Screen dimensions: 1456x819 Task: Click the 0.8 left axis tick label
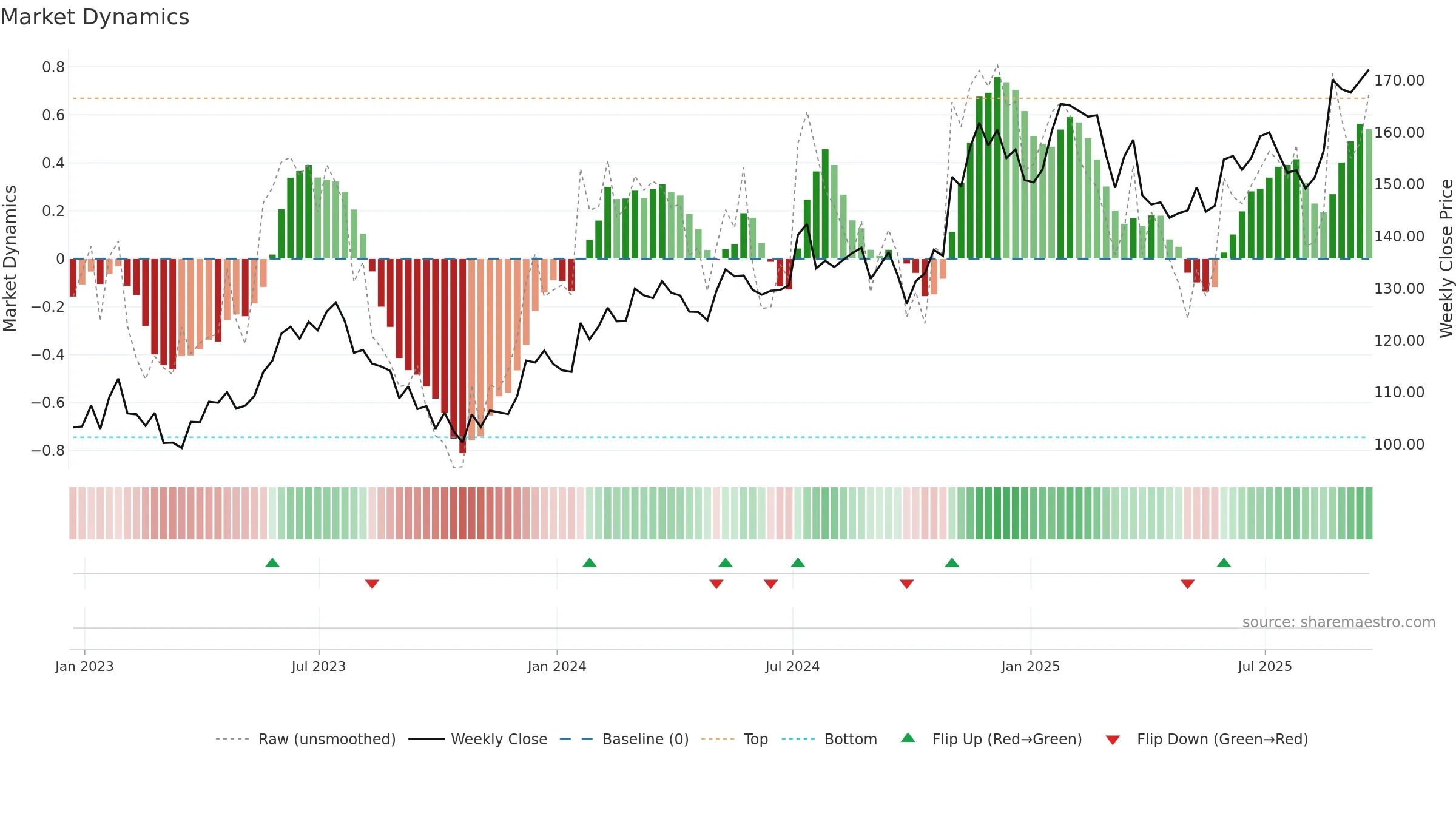pyautogui.click(x=53, y=67)
